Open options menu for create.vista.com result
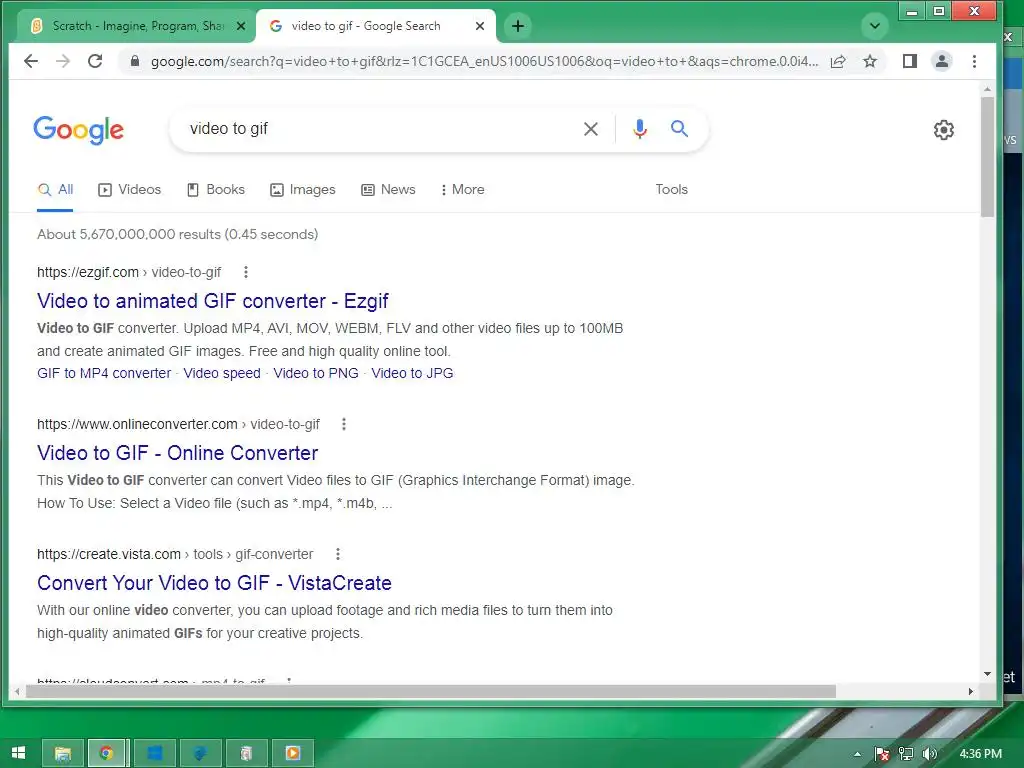Viewport: 1024px width, 768px height. pos(338,554)
